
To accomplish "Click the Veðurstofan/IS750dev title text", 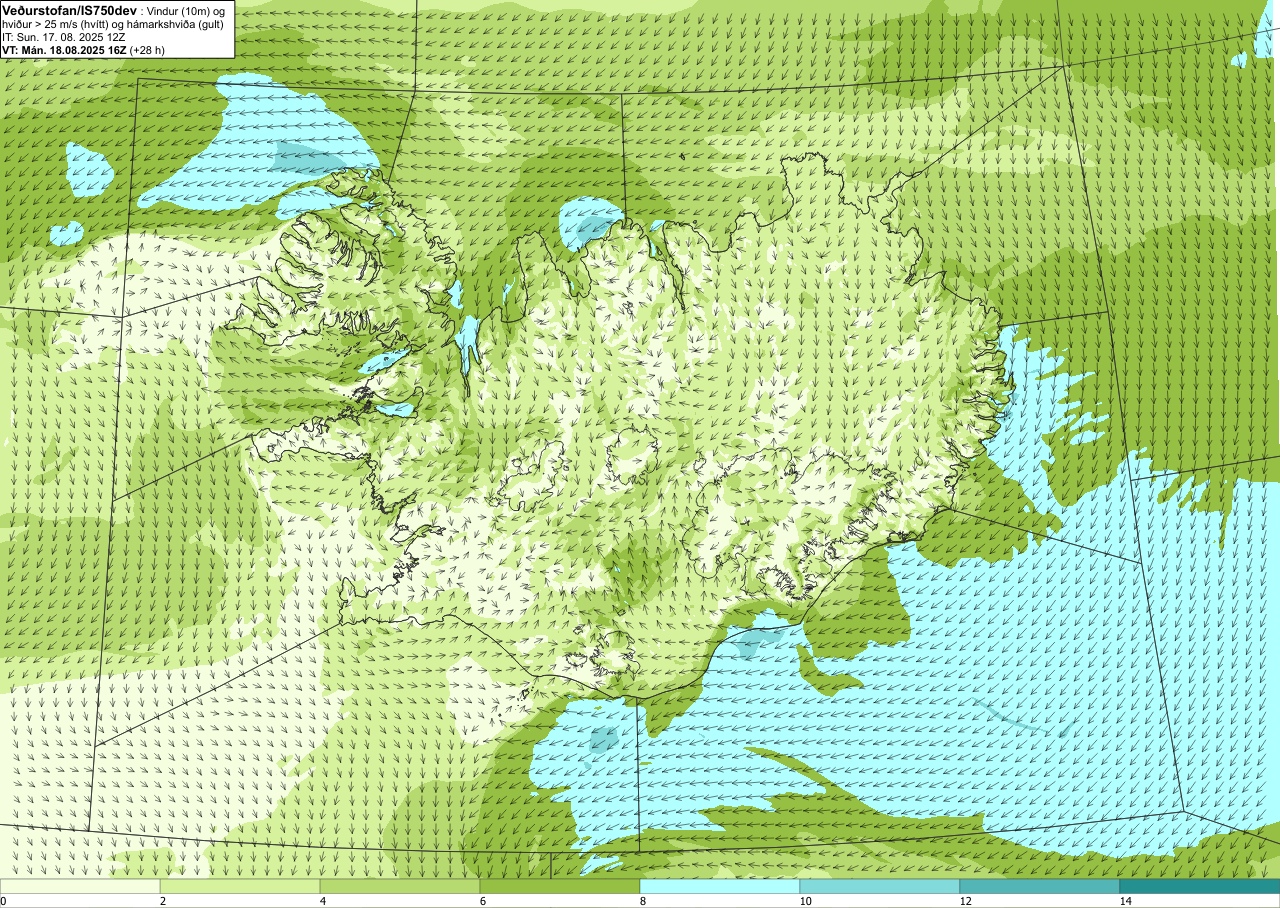I will coord(69,10).
